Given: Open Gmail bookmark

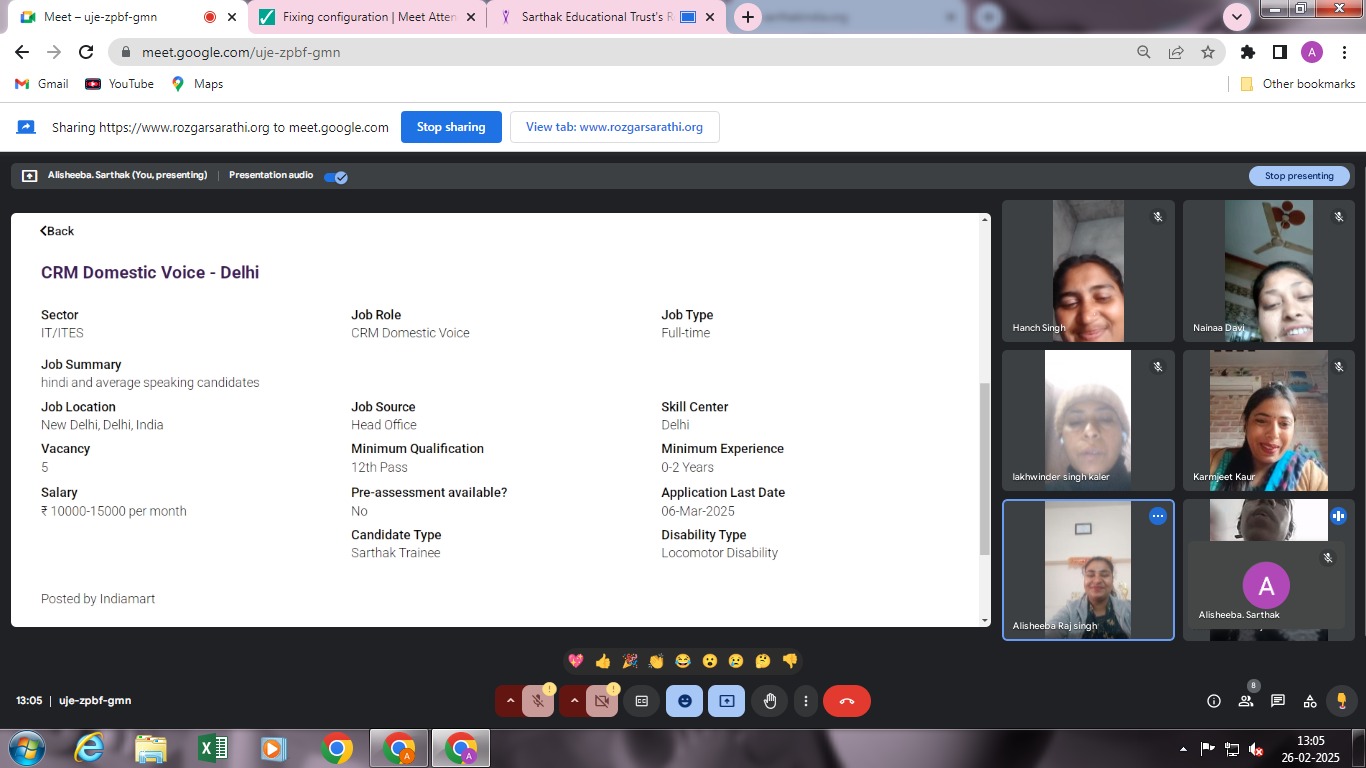Looking at the screenshot, I should (42, 84).
